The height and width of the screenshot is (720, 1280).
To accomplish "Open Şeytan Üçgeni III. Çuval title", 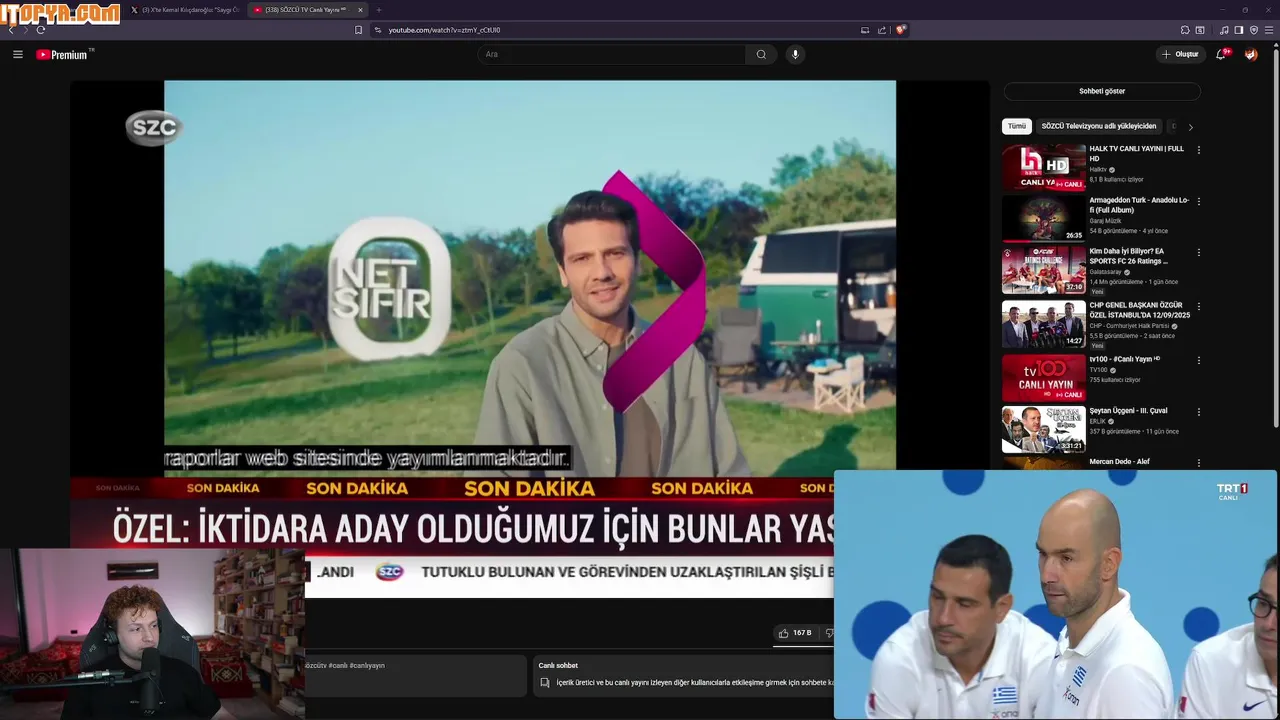I will point(1128,411).
